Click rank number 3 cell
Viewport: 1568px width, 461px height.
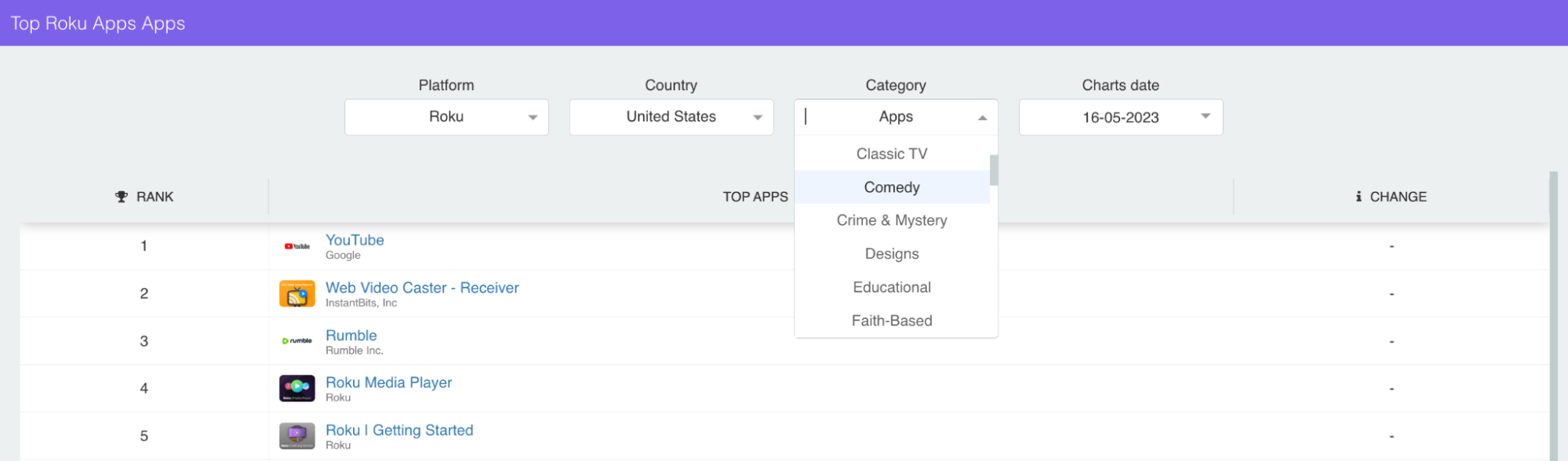(x=144, y=341)
